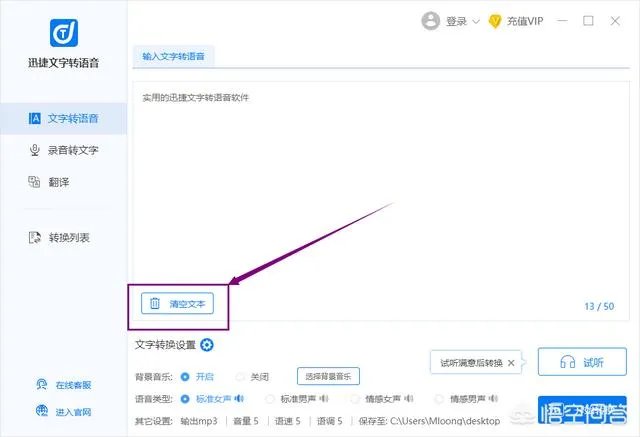640x437 pixels.
Task: Click the 选择背景音乐 button
Action: tap(328, 376)
